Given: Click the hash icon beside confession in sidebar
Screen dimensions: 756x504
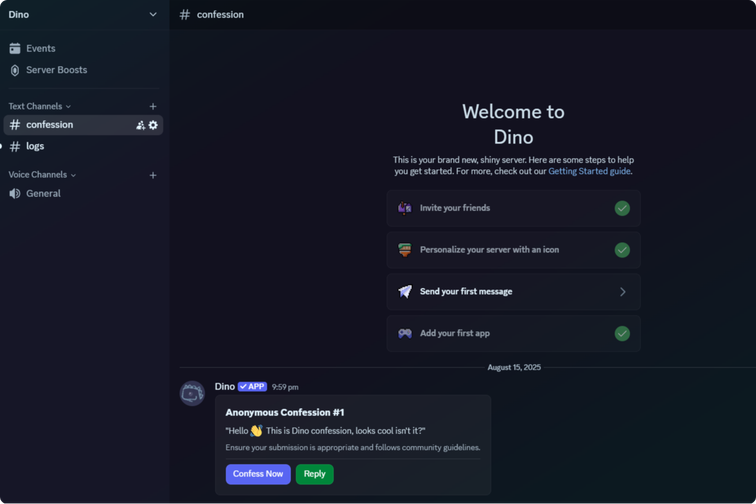Looking at the screenshot, I should pos(15,125).
